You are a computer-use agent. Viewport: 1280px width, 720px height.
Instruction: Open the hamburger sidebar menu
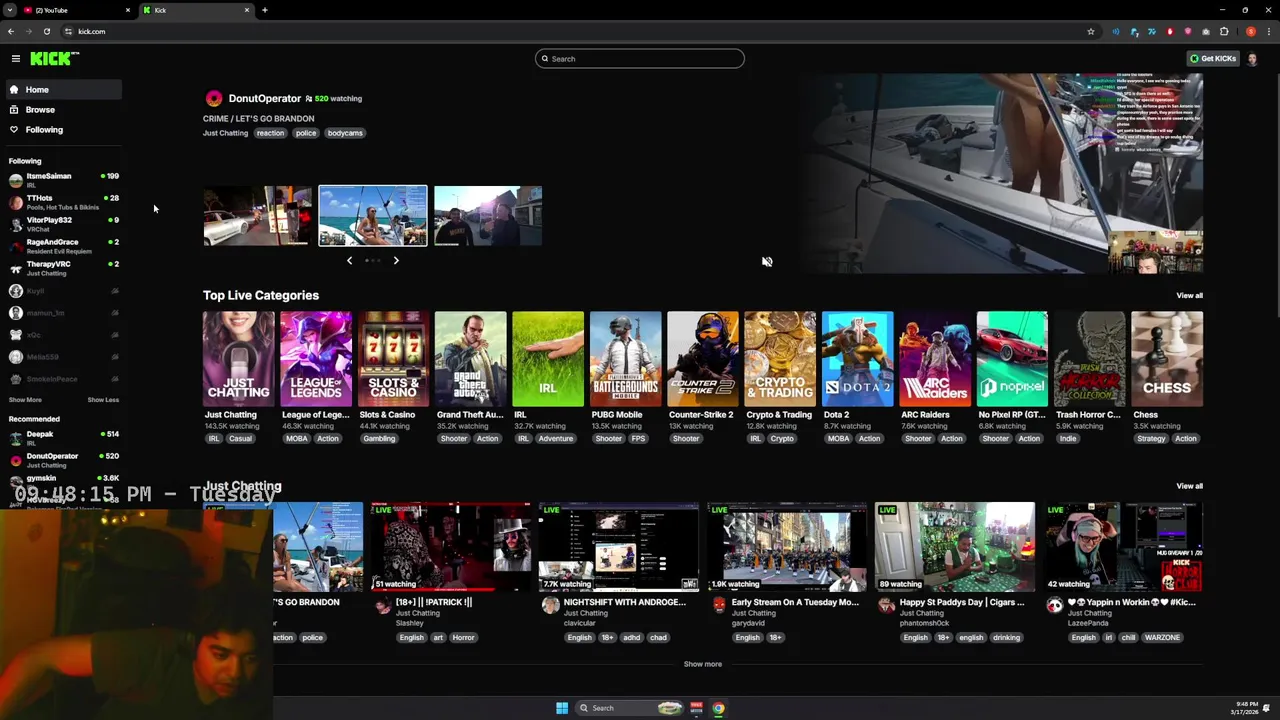pyautogui.click(x=15, y=59)
